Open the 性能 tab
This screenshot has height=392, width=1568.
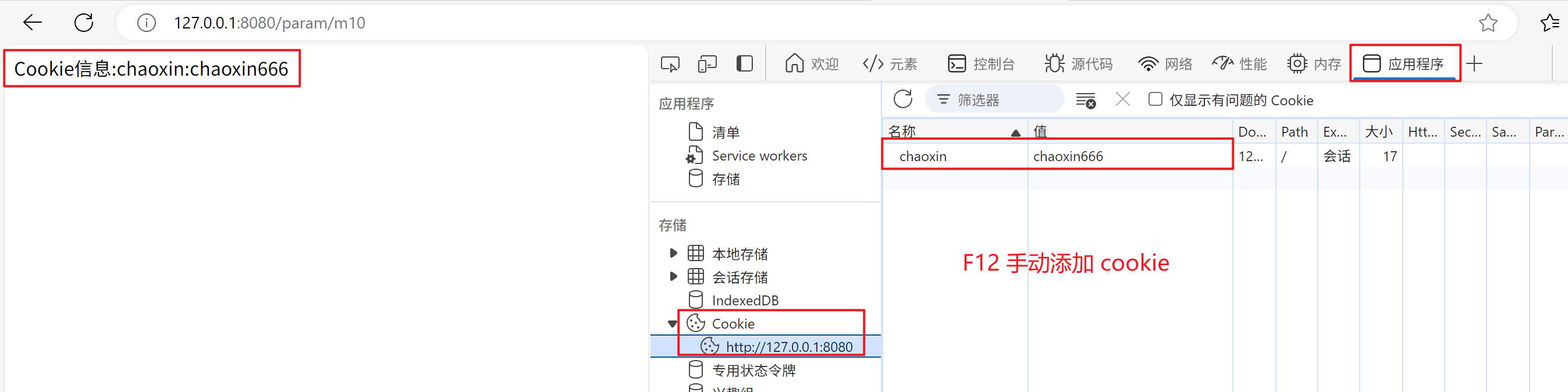[1239, 64]
